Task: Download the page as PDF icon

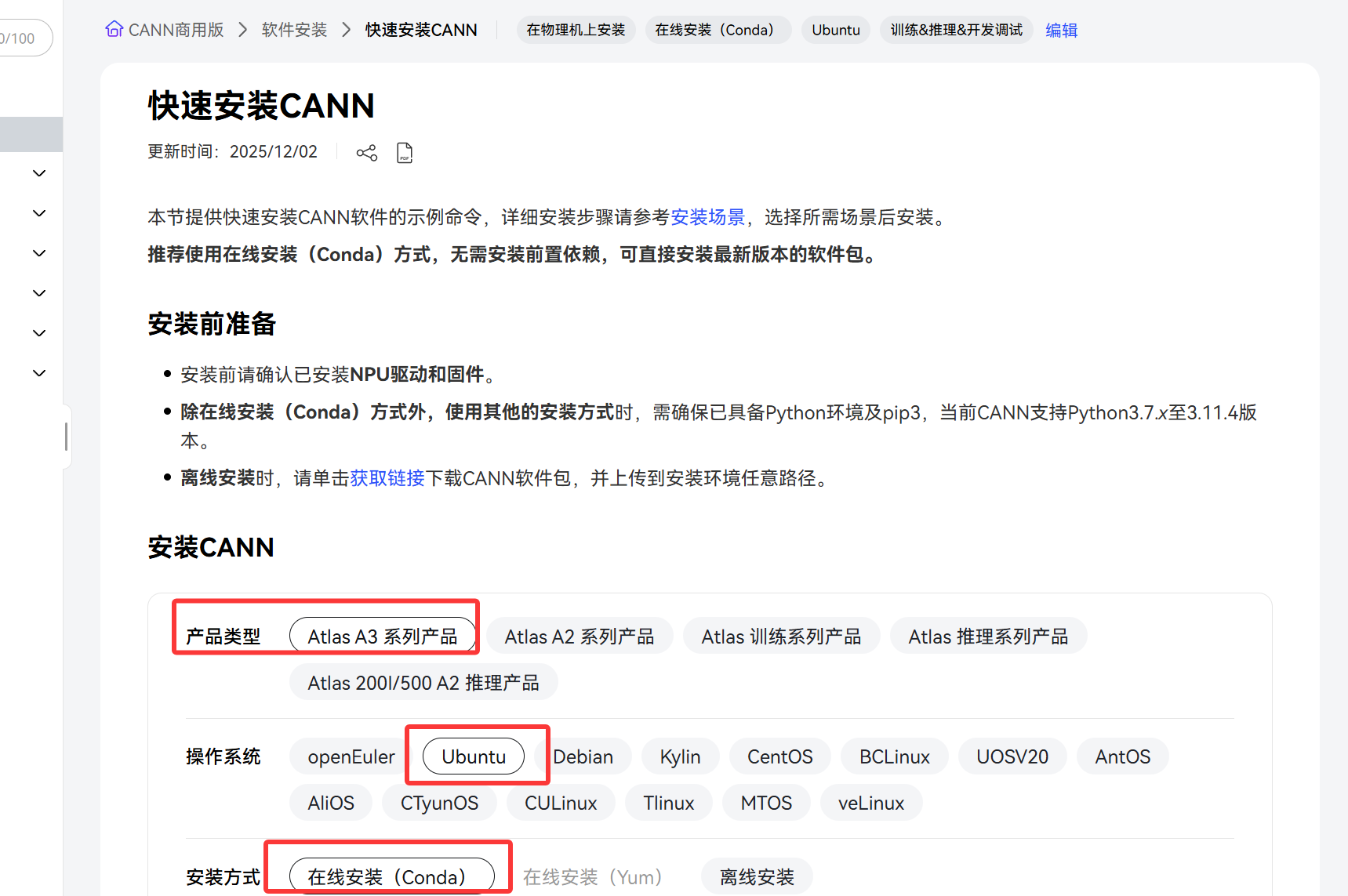Action: 405,152
